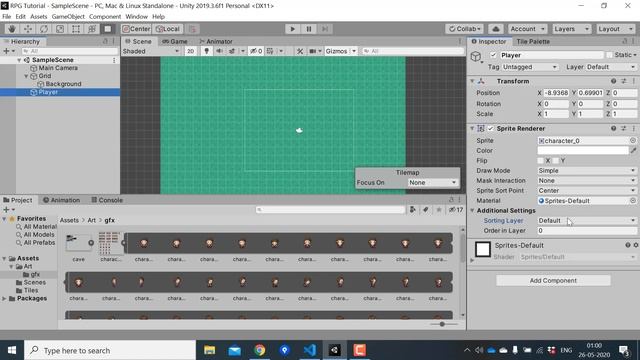Select the cave asset thumbnail
This screenshot has width=640, height=360.
[78, 243]
